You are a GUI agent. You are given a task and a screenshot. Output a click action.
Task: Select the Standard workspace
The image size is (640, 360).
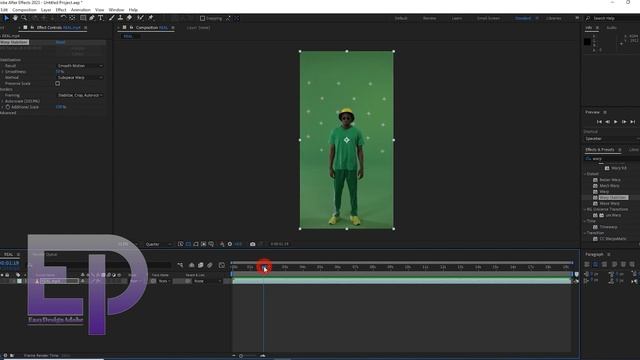coord(523,18)
